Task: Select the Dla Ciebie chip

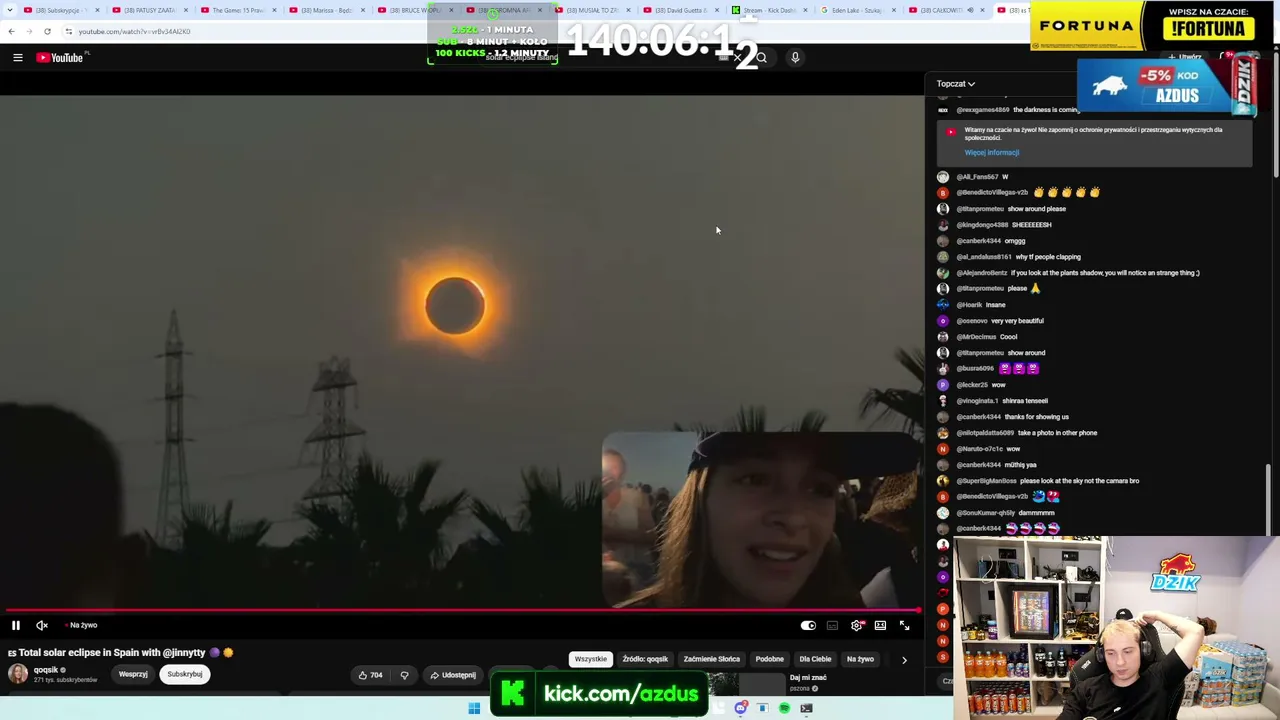Action: [815, 659]
